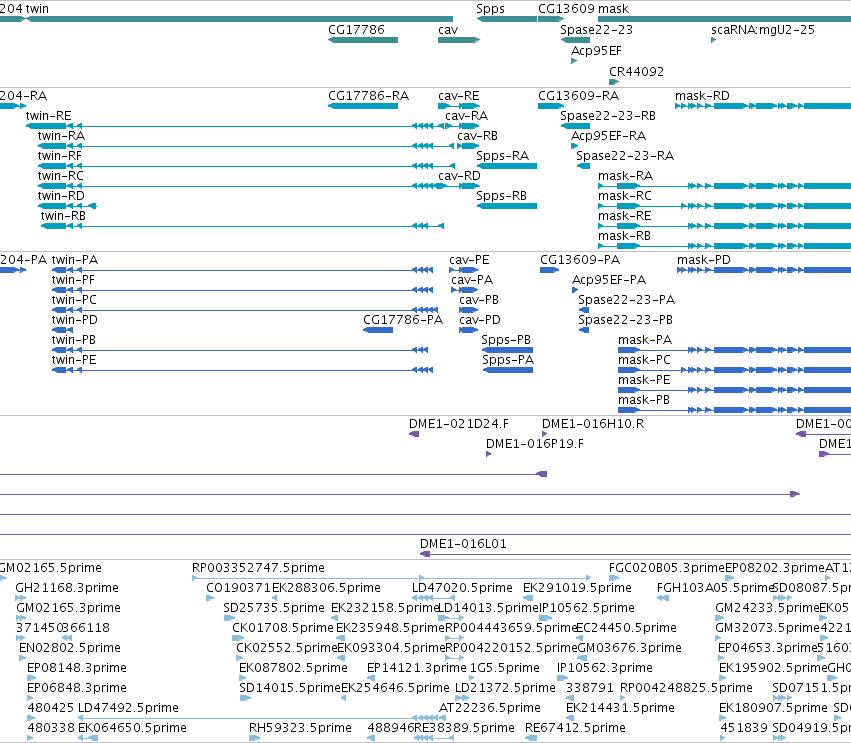Select the cav-PB protein label
Screen dimensions: 851x743
tap(479, 301)
